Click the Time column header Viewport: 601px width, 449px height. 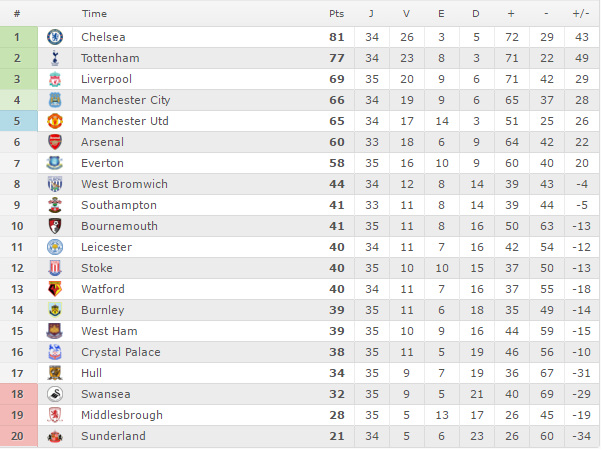point(94,14)
